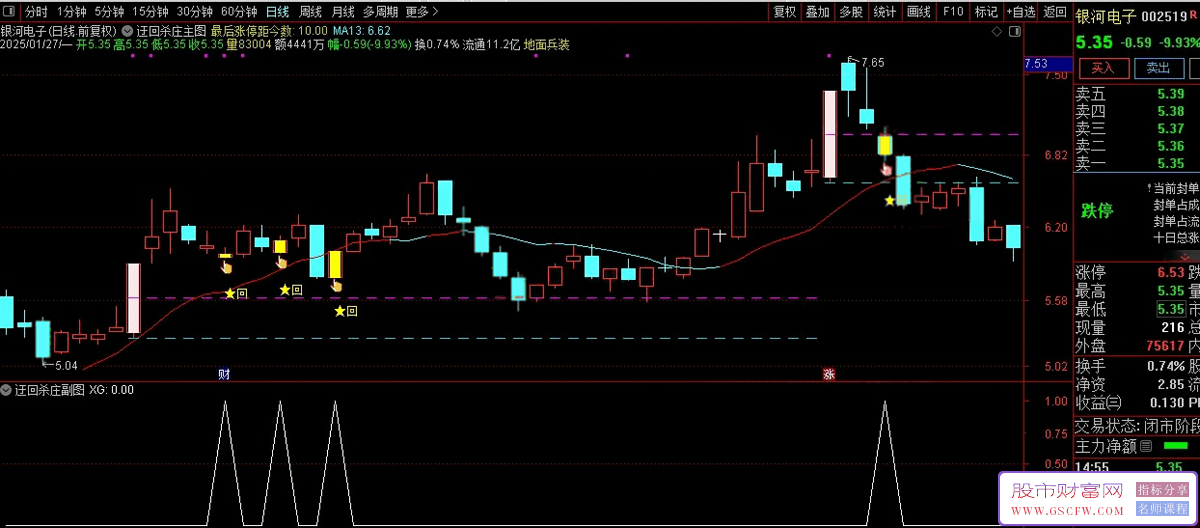
Task: Click the 卖五 price 5.39
Action: 1170,94
